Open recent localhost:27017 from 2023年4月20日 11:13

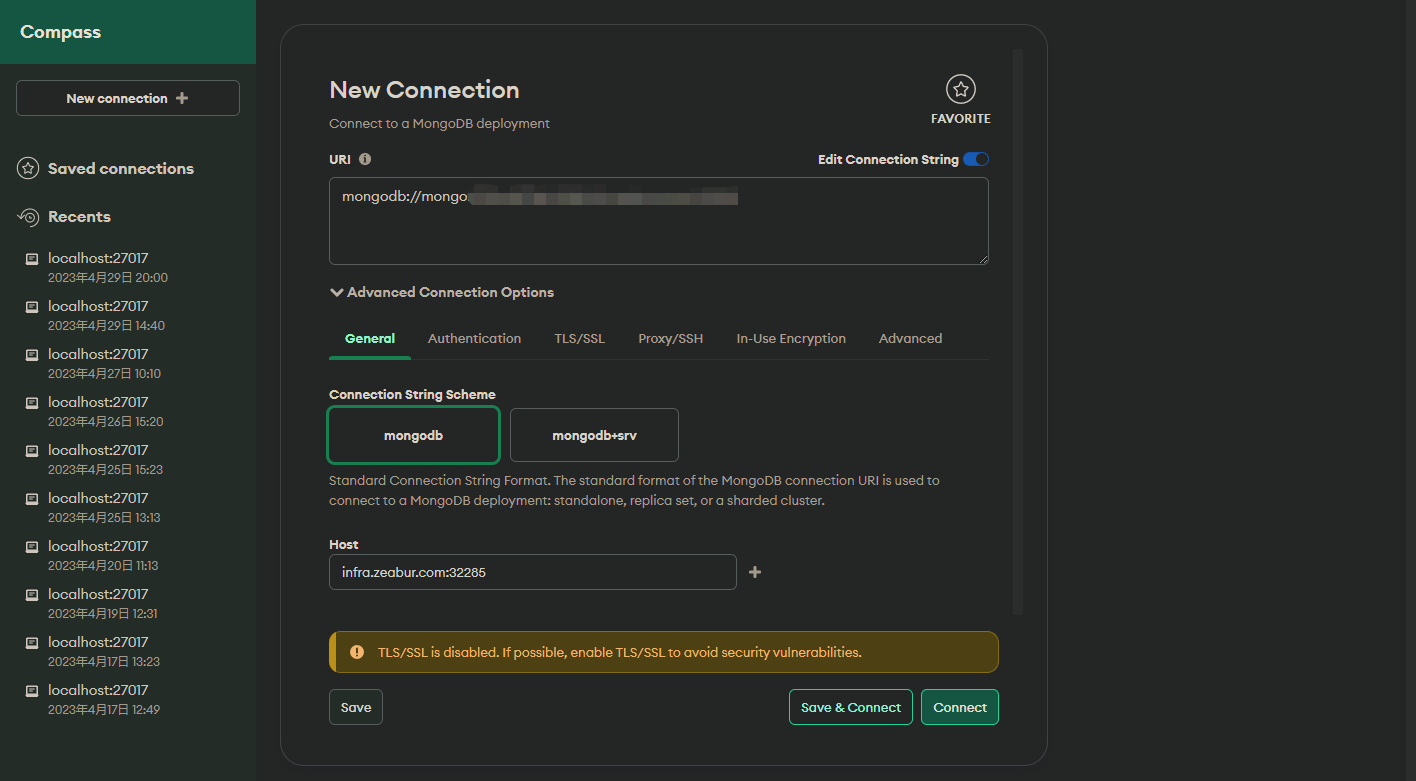pos(128,555)
